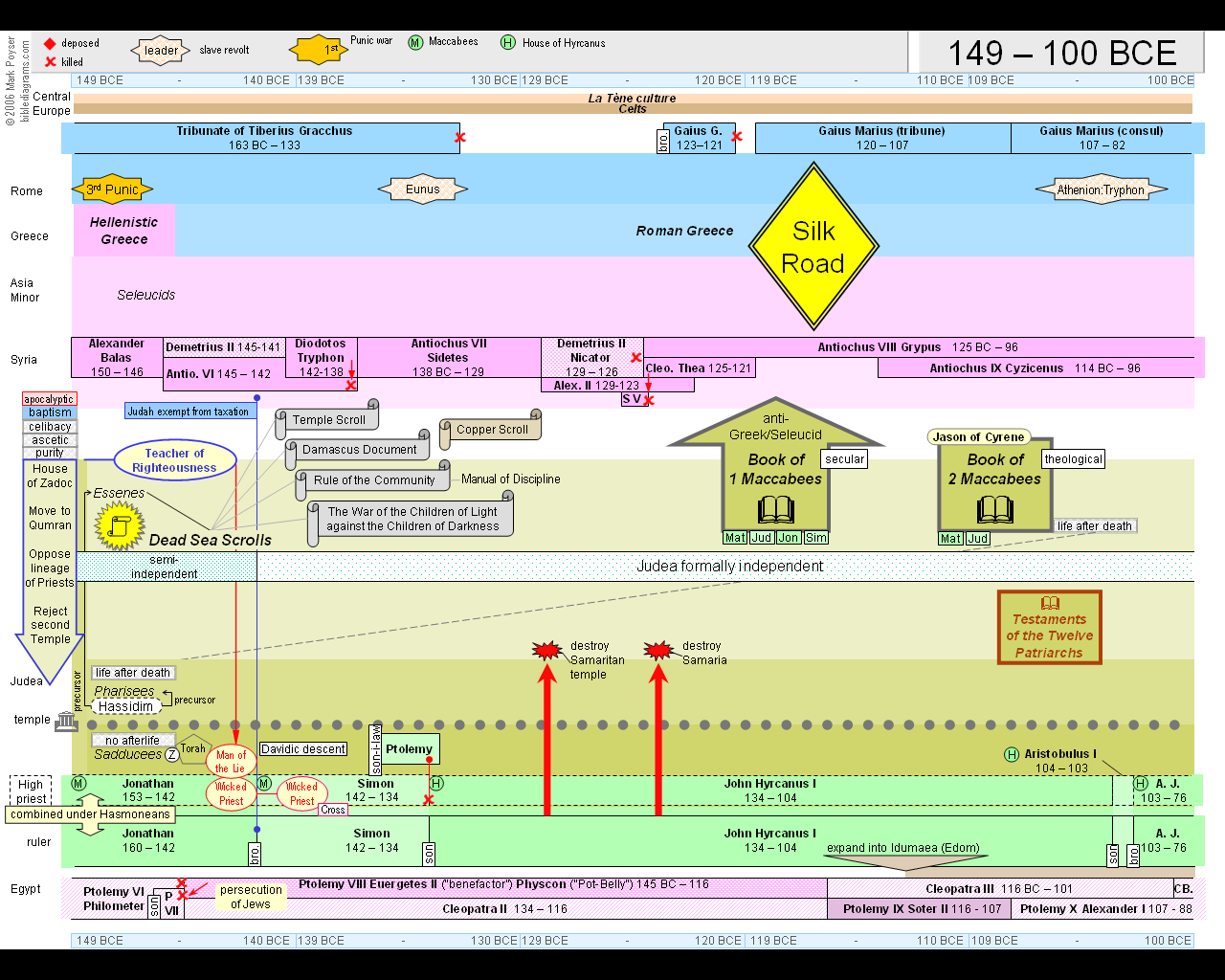Click the apocalyptic tag at left
Screen dimensions: 1225x980
tap(49, 399)
